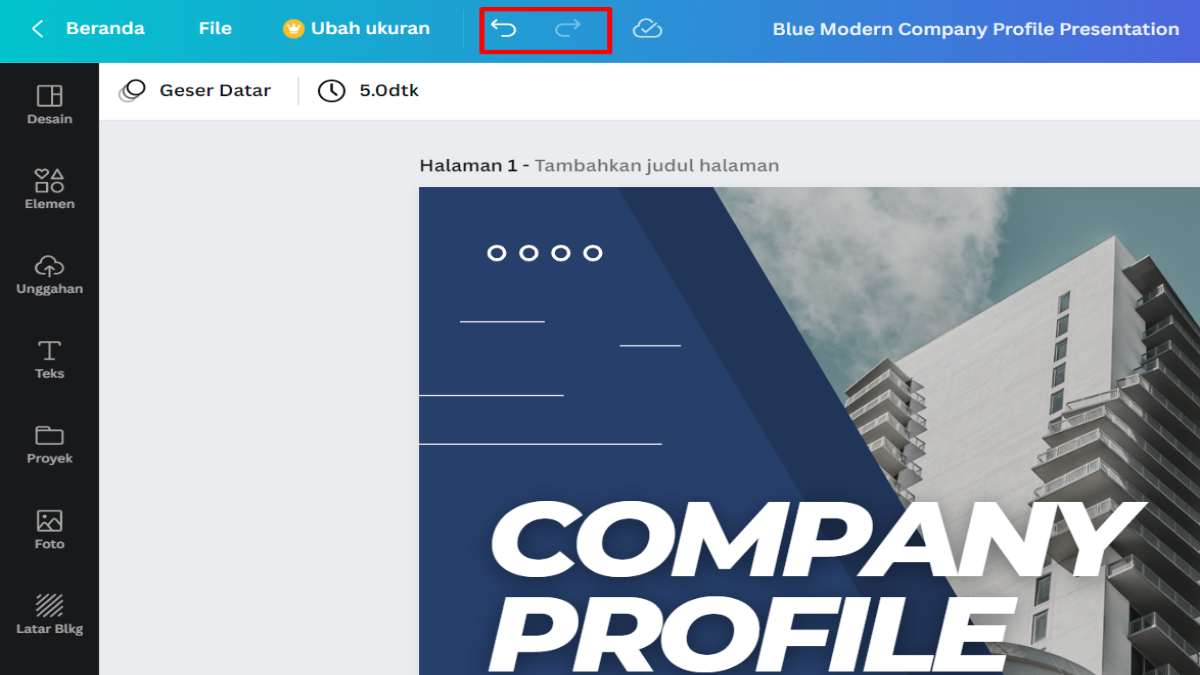The image size is (1200, 675).
Task: Open the Desain panel in sidebar
Action: coord(49,104)
